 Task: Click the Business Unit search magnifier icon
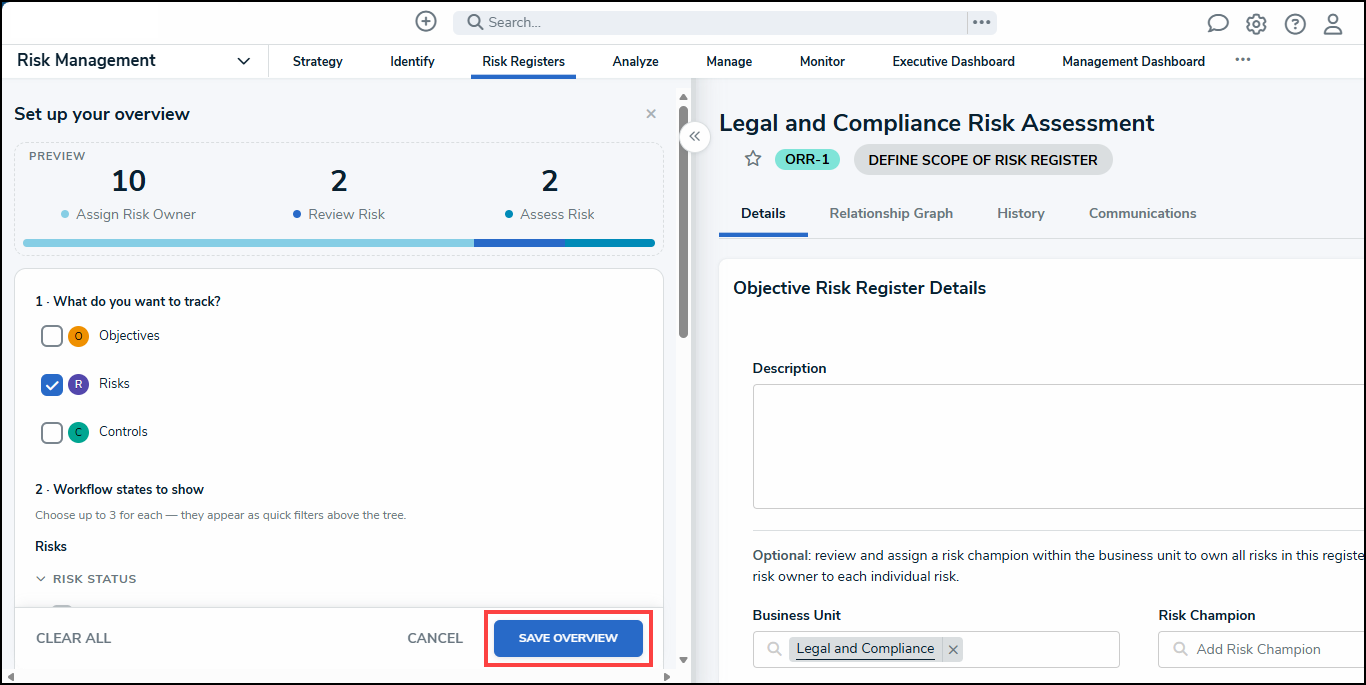[774, 649]
